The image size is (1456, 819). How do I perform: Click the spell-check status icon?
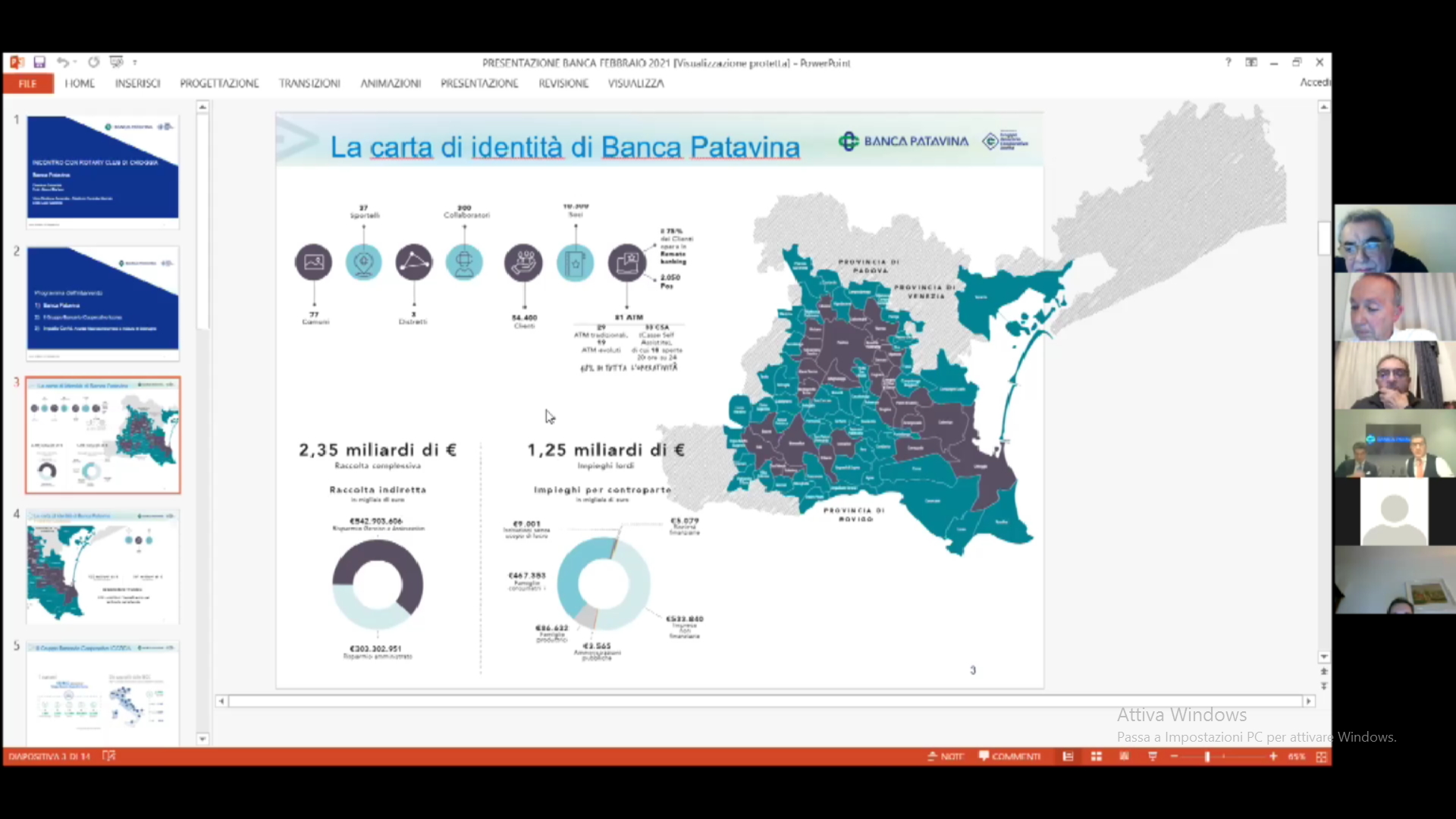click(x=109, y=756)
